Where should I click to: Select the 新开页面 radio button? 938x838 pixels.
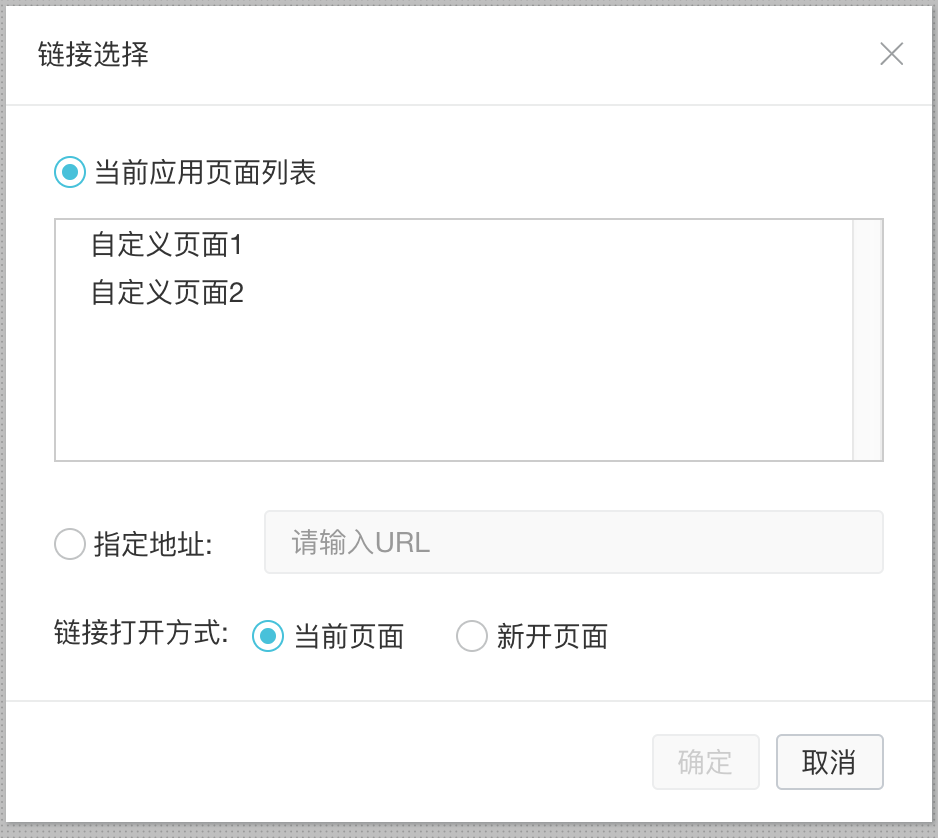tap(472, 636)
